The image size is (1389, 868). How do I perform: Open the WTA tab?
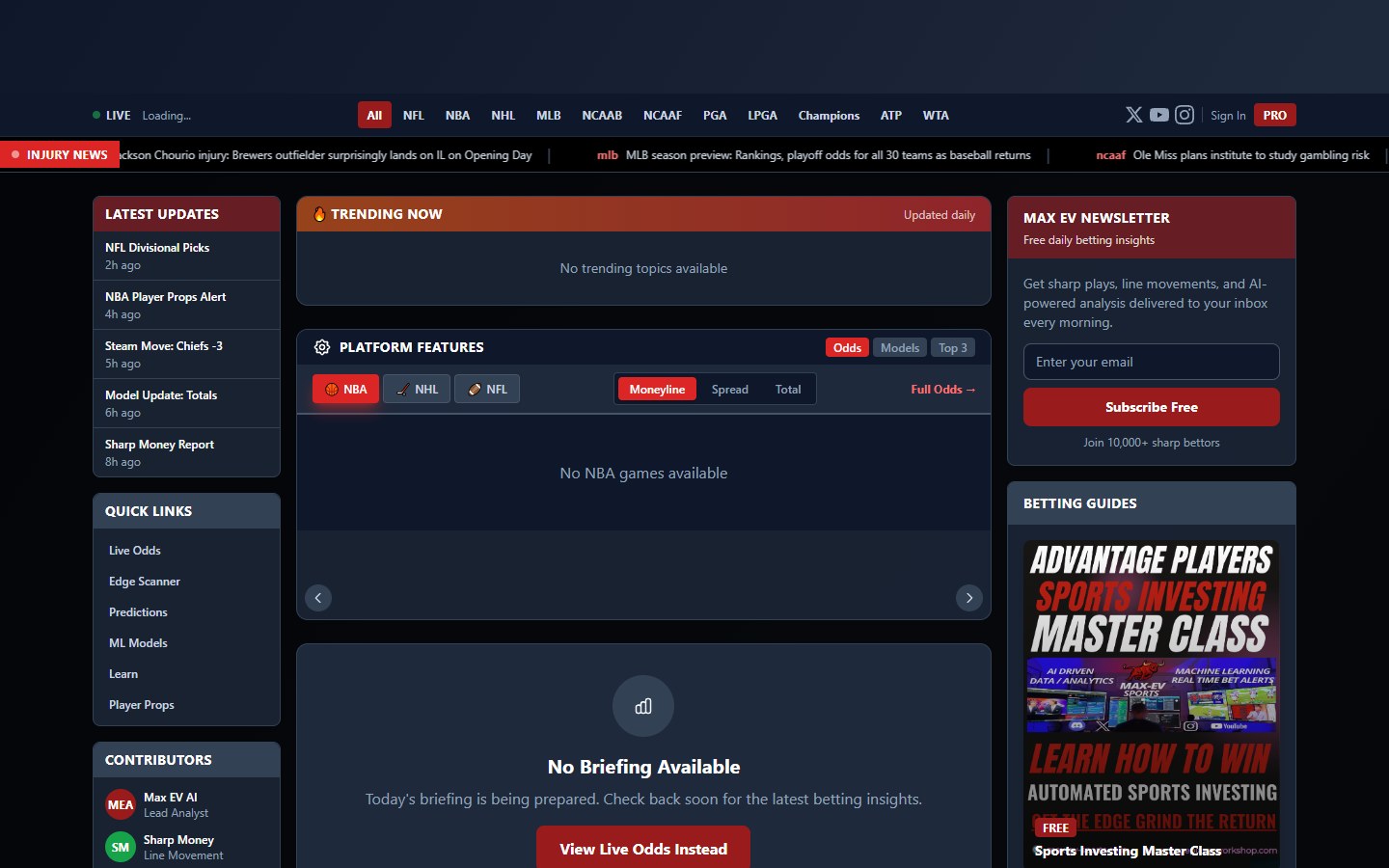coord(936,115)
